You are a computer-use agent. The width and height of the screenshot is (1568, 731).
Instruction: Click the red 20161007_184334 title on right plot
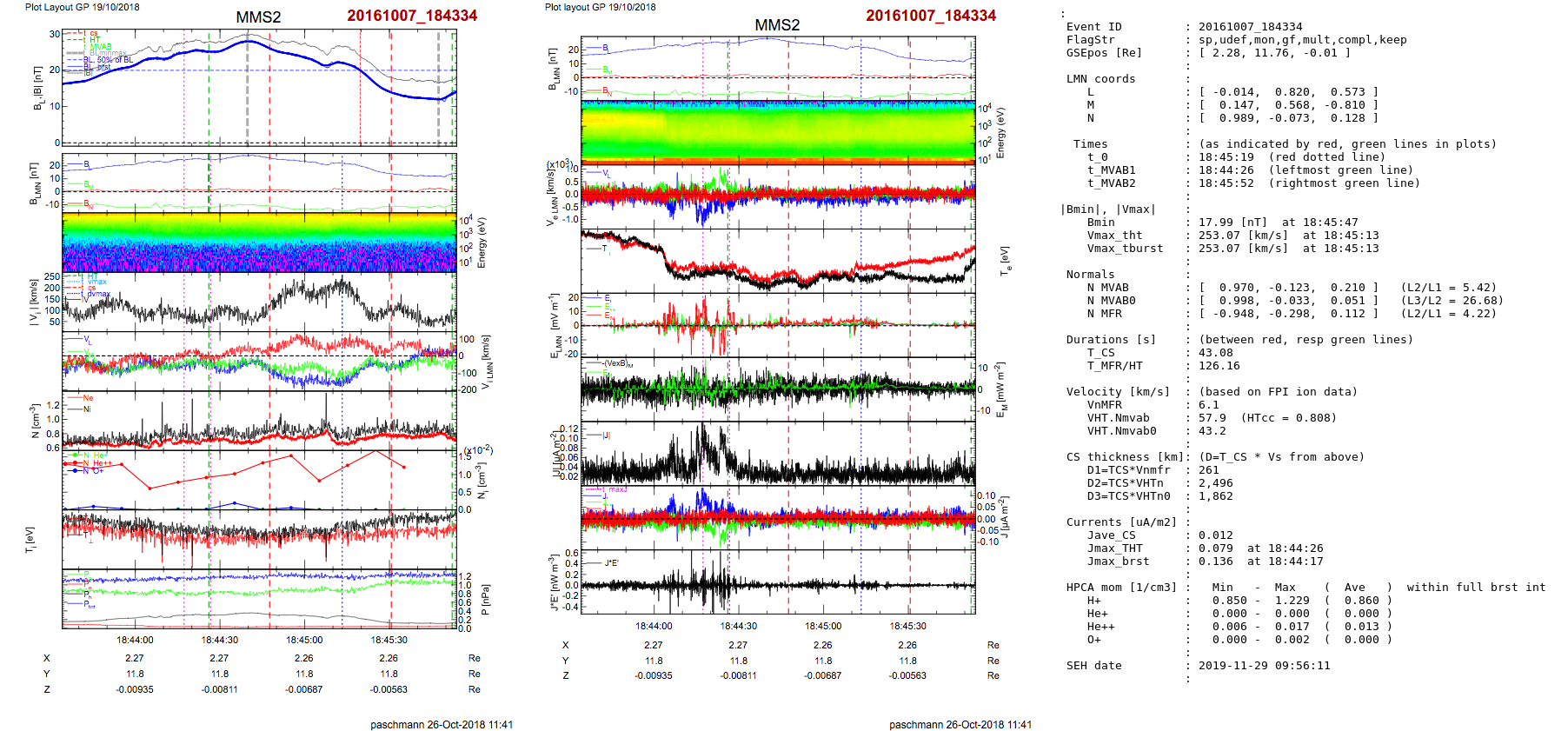[930, 16]
